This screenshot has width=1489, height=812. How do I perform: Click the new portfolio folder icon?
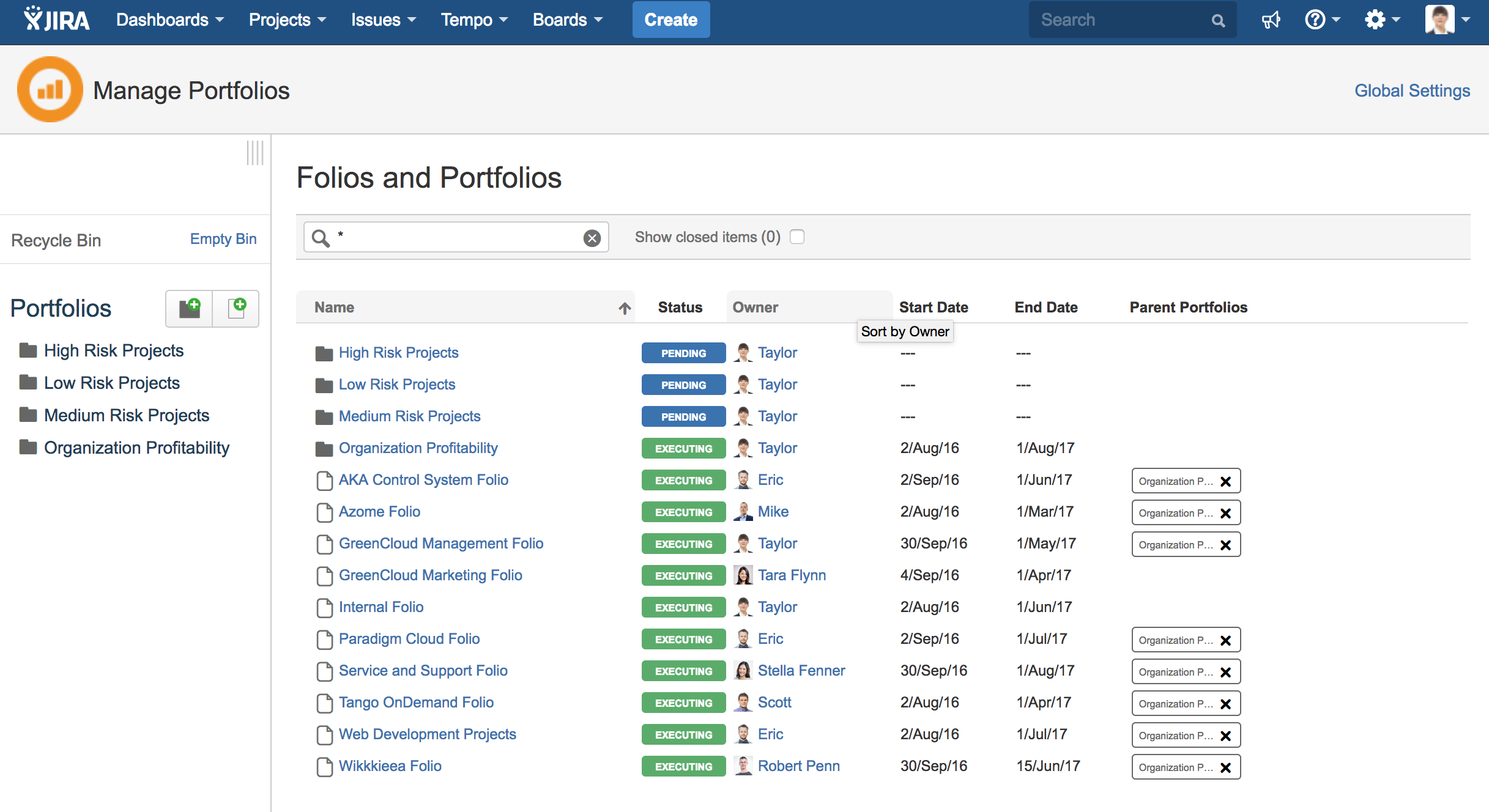(x=189, y=308)
